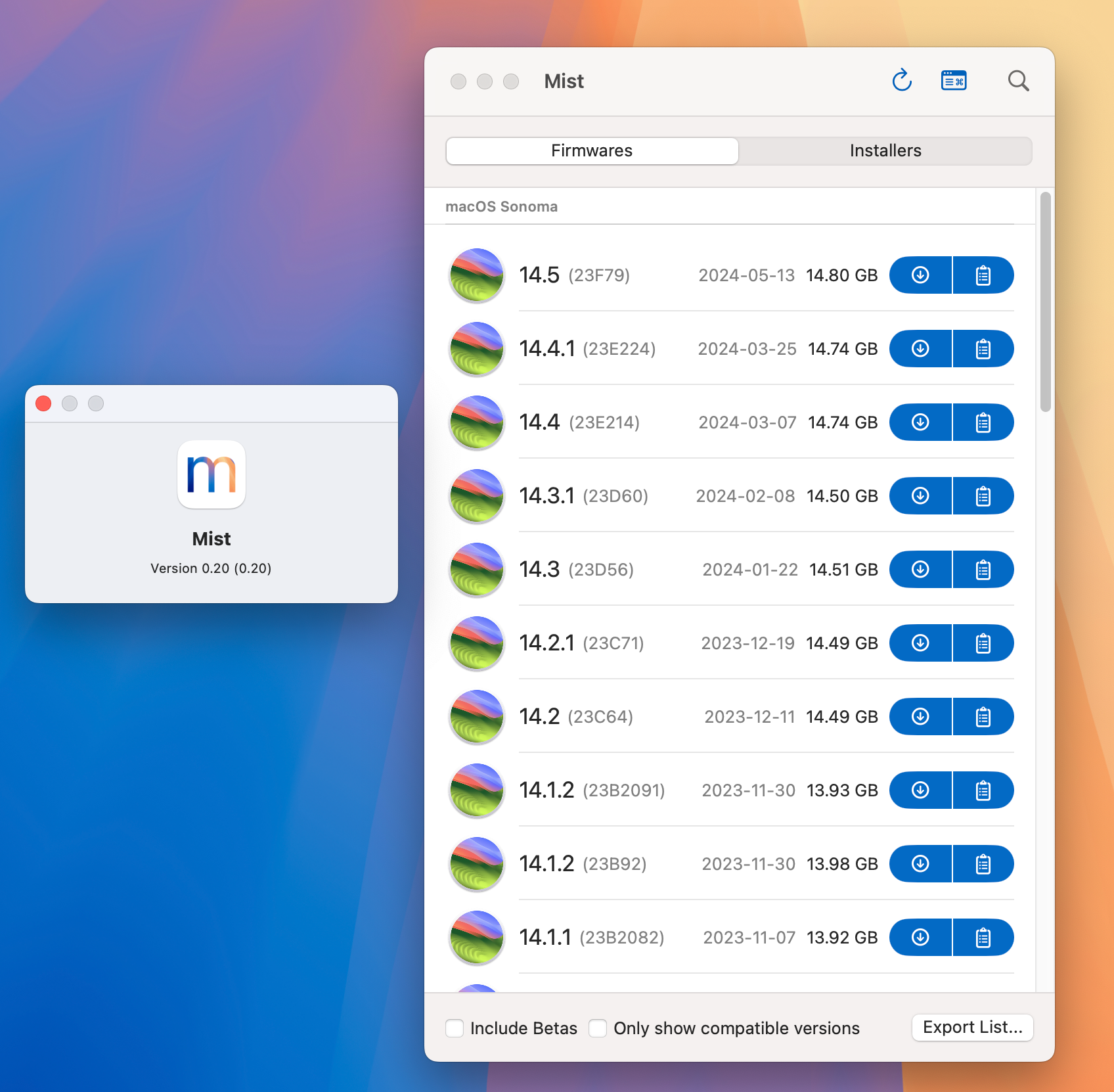Open the activity log window icon
Screen dimensions: 1114x1092
point(954,81)
